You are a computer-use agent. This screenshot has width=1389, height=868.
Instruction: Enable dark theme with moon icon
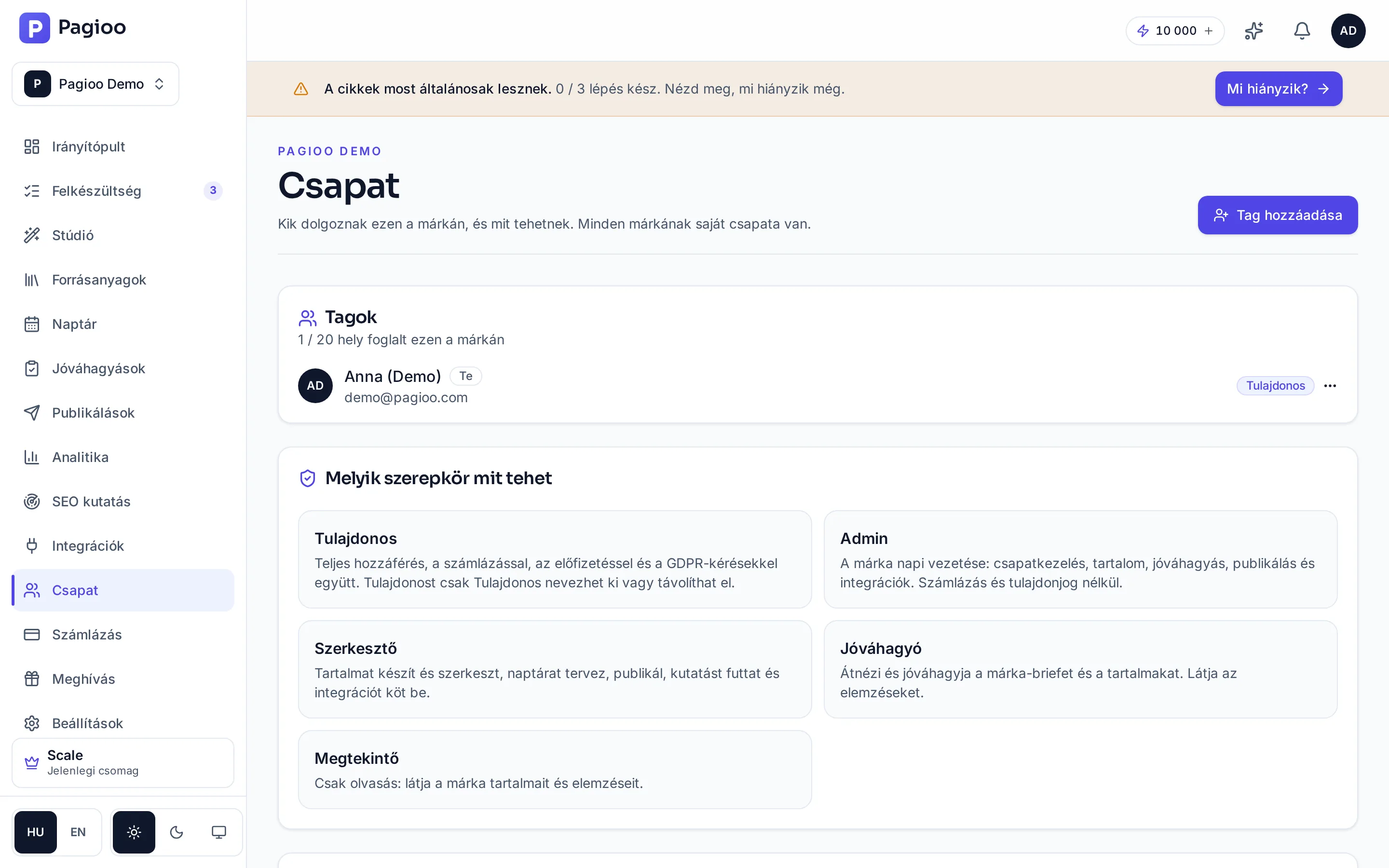[176, 832]
